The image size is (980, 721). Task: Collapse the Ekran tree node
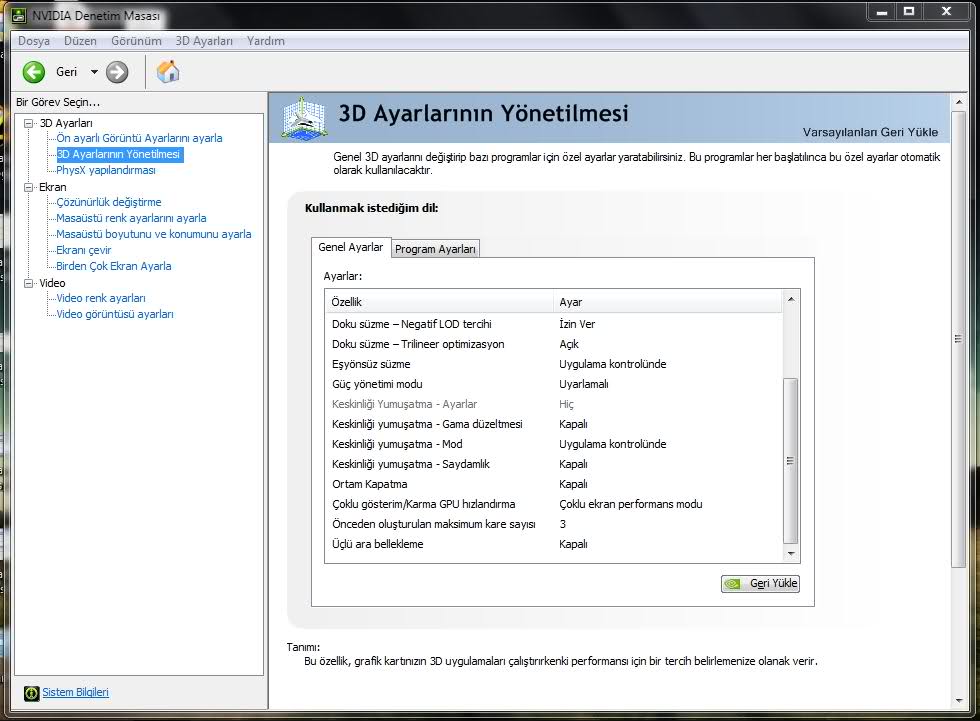[x=28, y=187]
